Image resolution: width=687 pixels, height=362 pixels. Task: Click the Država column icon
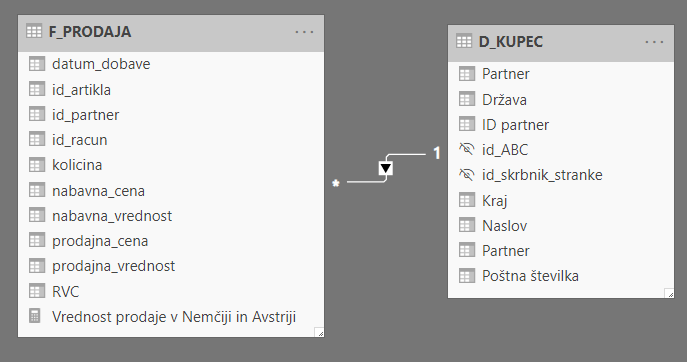tap(467, 99)
